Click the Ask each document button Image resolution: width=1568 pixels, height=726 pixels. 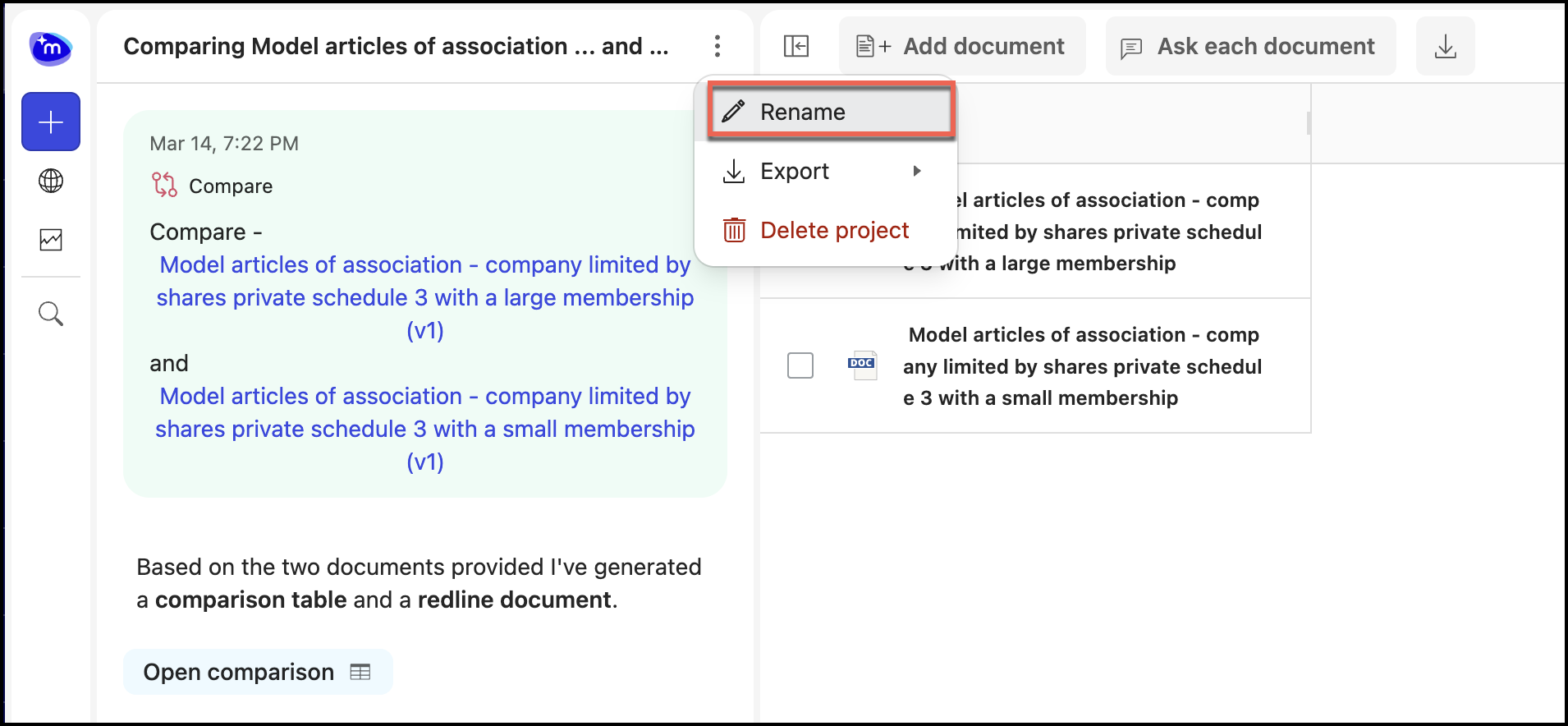tap(1249, 47)
